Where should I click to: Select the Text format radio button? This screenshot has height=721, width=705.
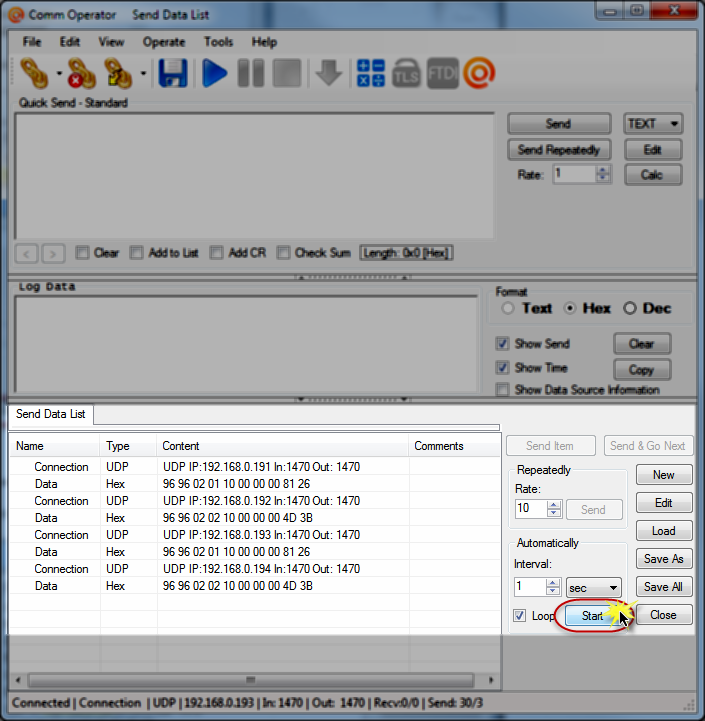(x=508, y=308)
